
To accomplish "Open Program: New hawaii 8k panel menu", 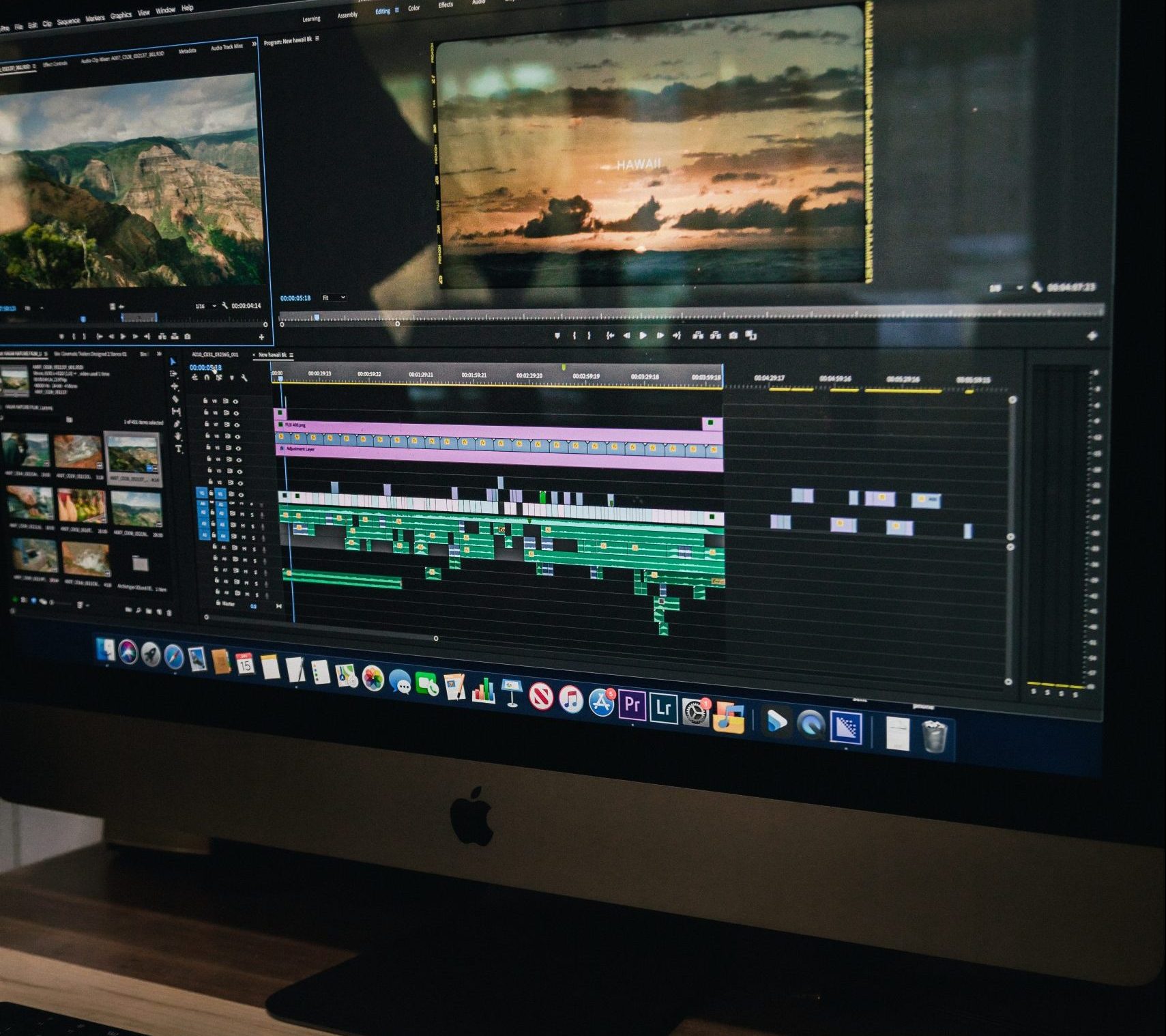I will [317, 39].
